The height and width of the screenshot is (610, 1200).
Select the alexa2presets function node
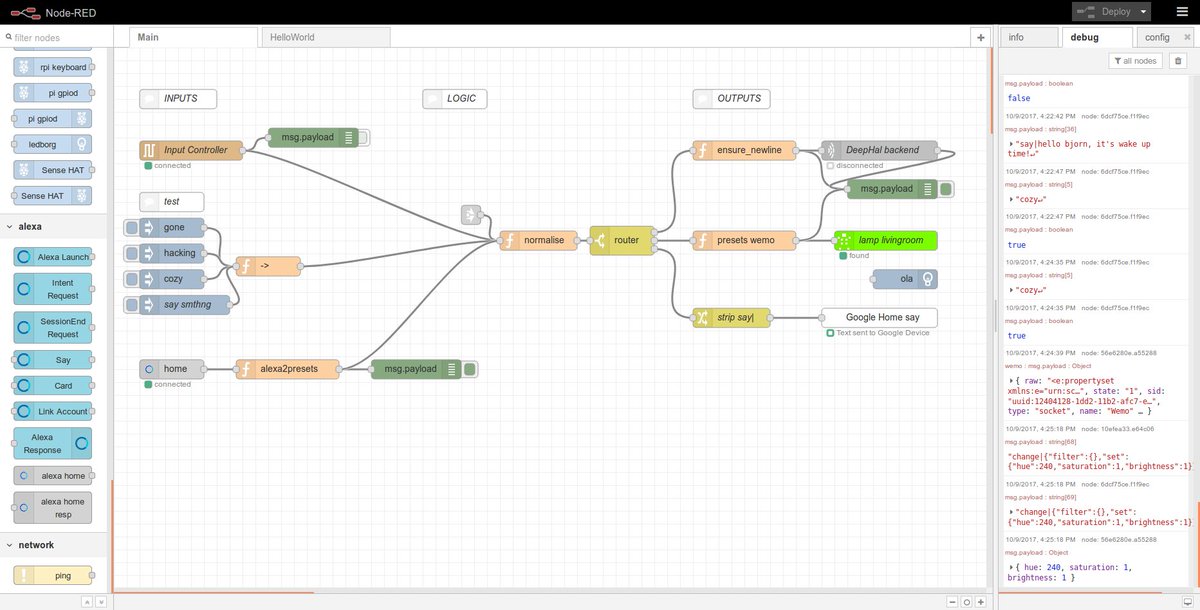coord(288,368)
